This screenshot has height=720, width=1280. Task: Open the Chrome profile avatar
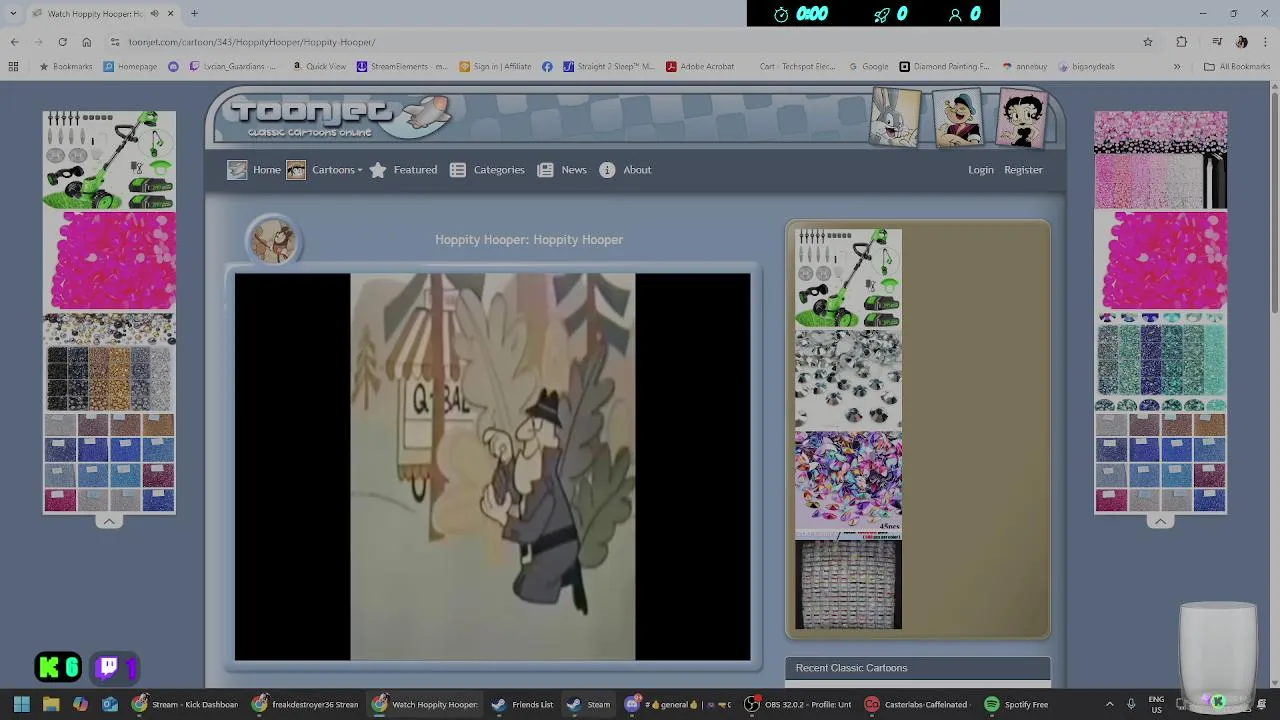pos(1241,42)
